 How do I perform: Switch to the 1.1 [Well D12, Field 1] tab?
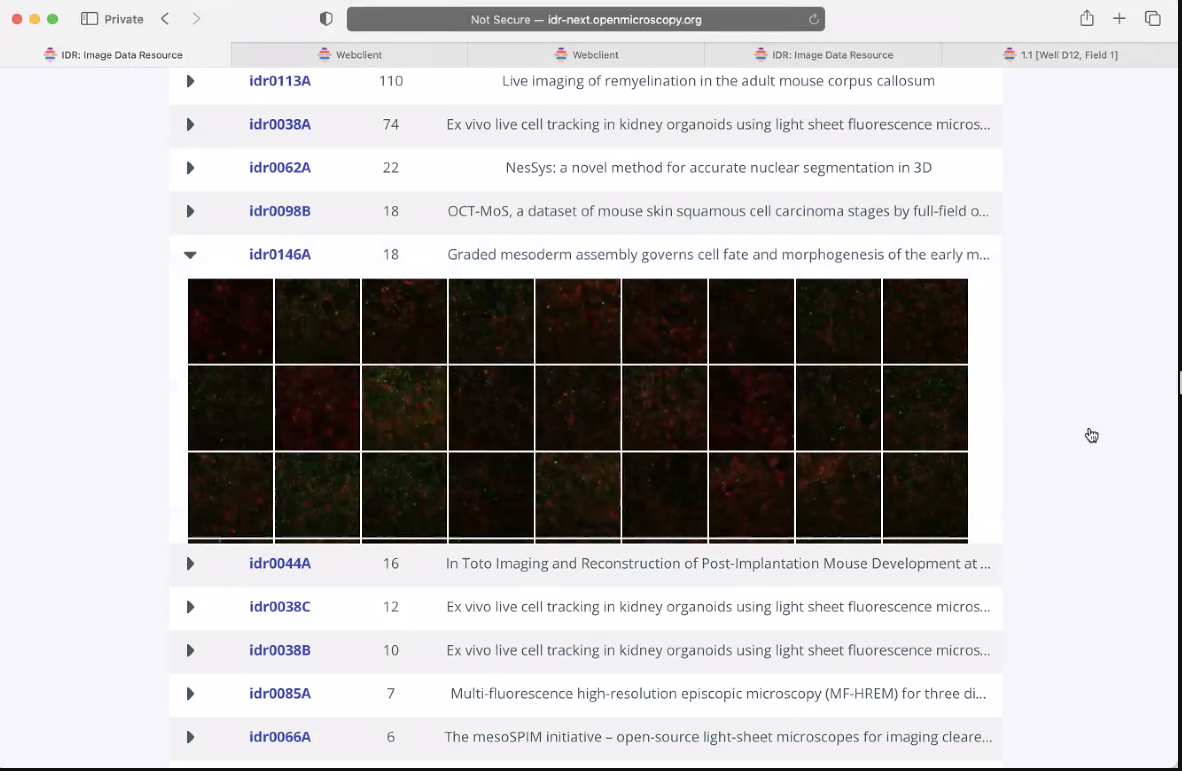coord(1060,55)
